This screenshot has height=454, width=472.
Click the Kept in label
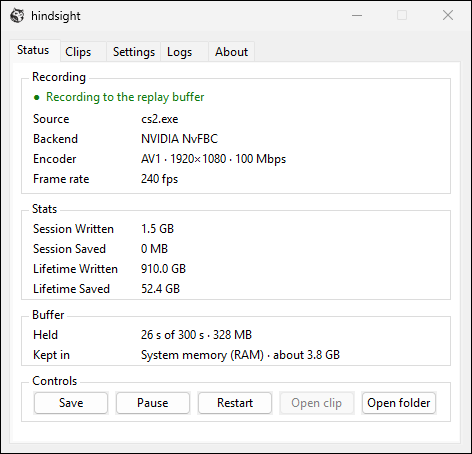51,355
